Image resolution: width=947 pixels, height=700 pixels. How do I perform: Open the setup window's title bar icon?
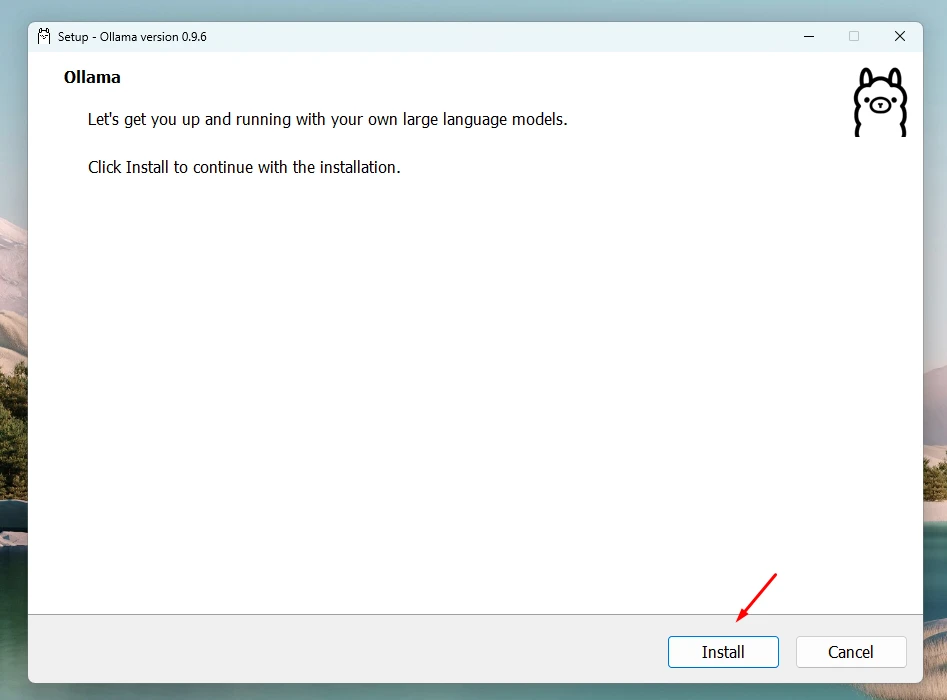44,36
